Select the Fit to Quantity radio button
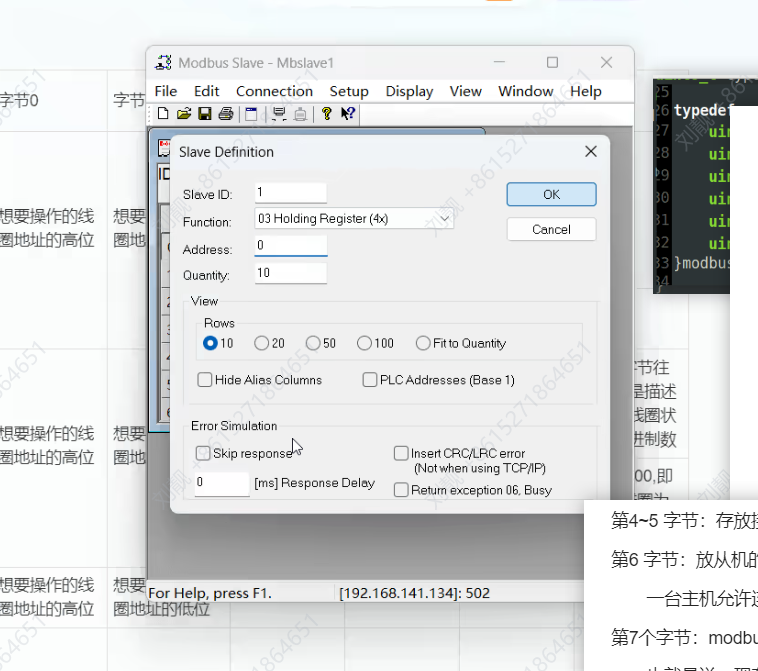 coord(423,343)
